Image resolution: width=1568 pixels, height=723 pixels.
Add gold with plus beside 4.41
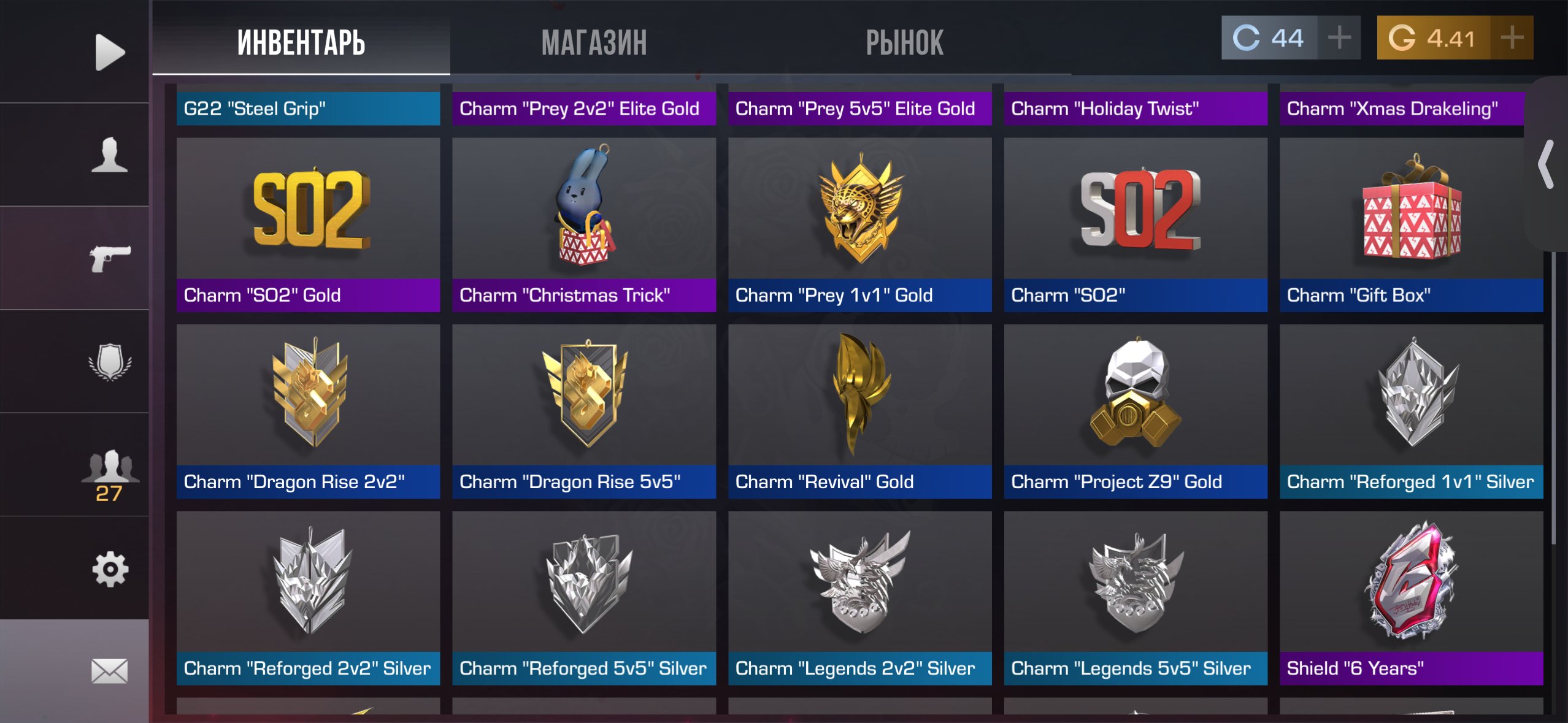click(x=1512, y=38)
